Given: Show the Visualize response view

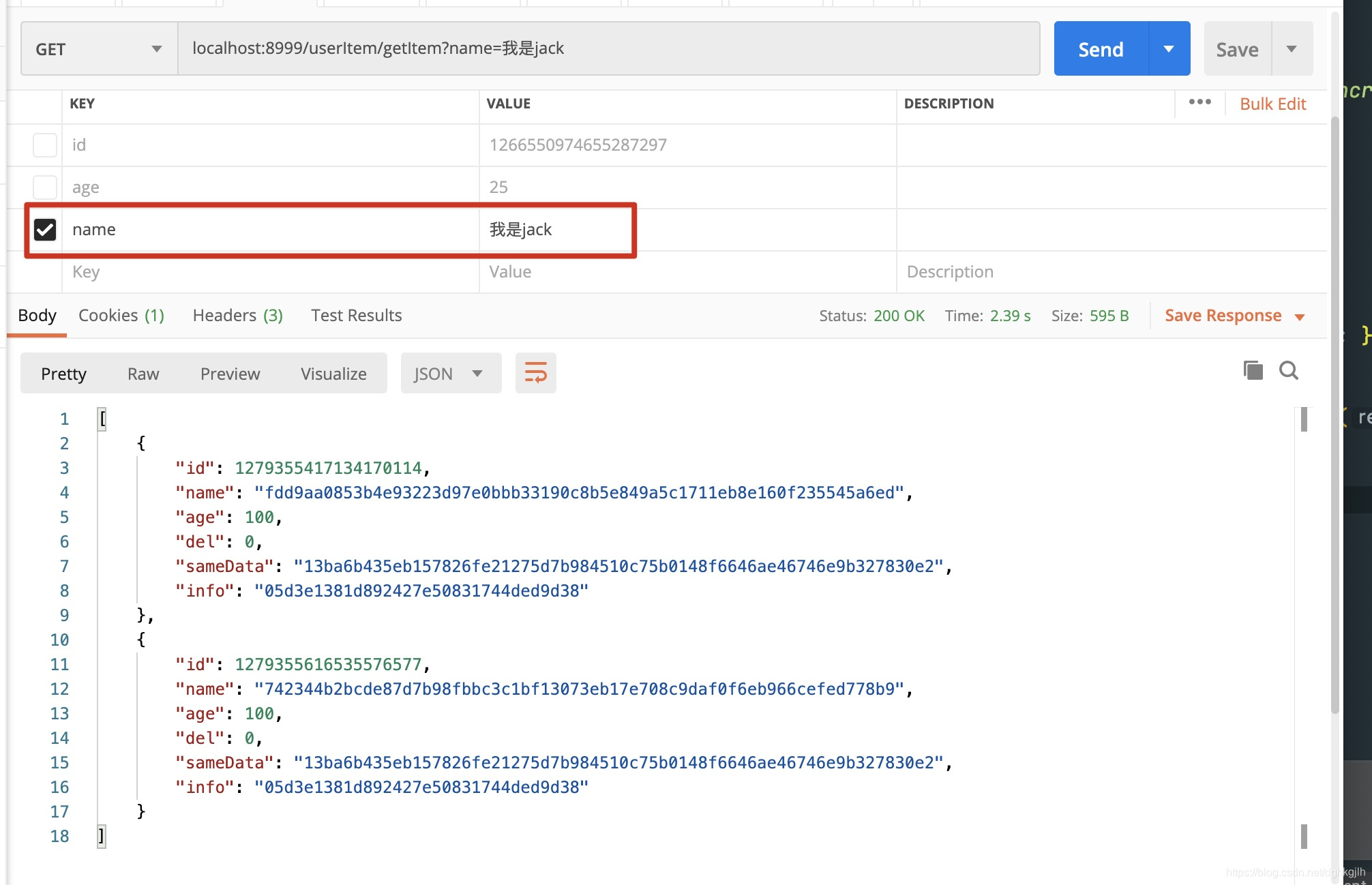Looking at the screenshot, I should coord(333,374).
